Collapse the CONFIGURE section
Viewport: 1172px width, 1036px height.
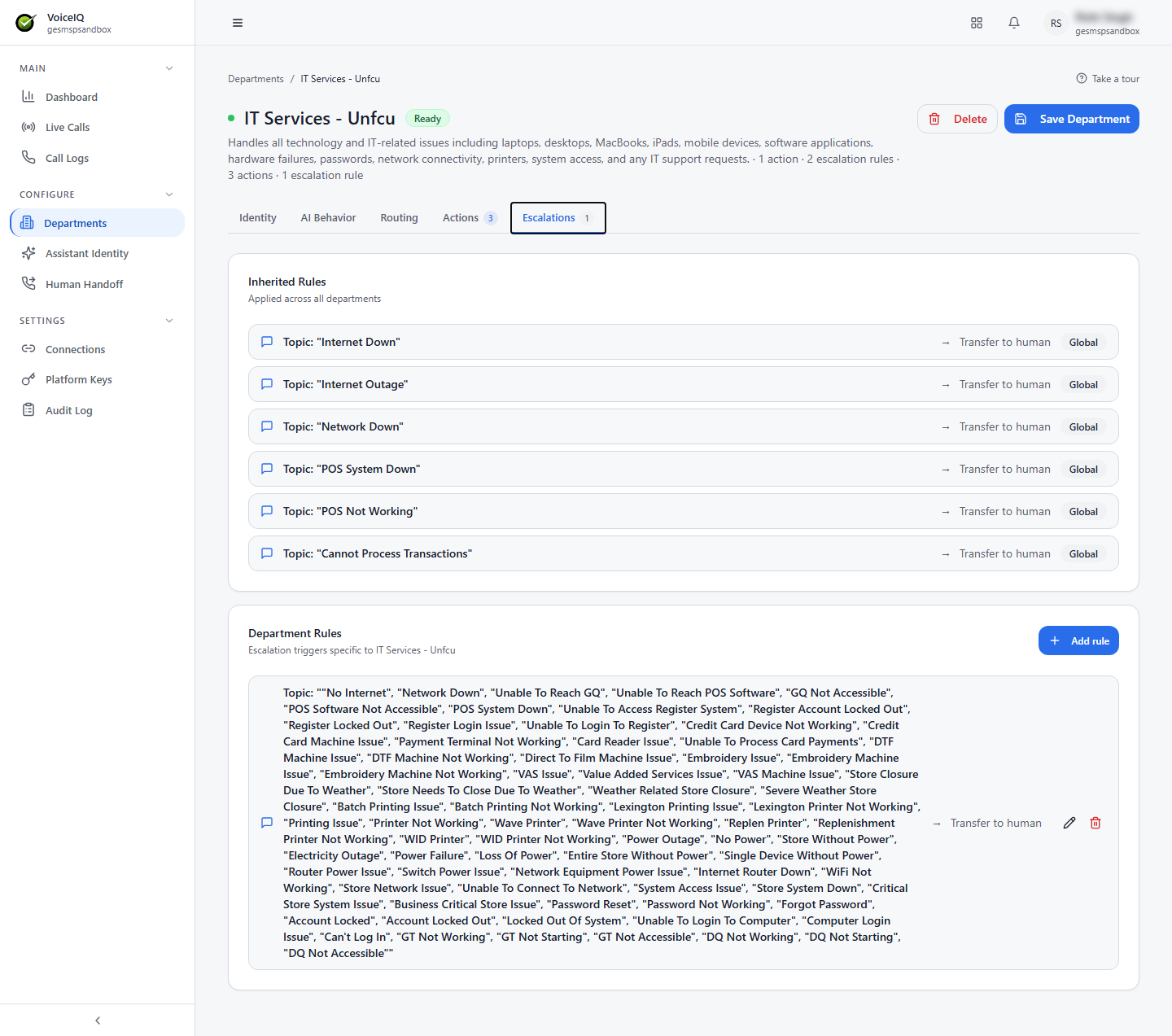click(x=169, y=195)
